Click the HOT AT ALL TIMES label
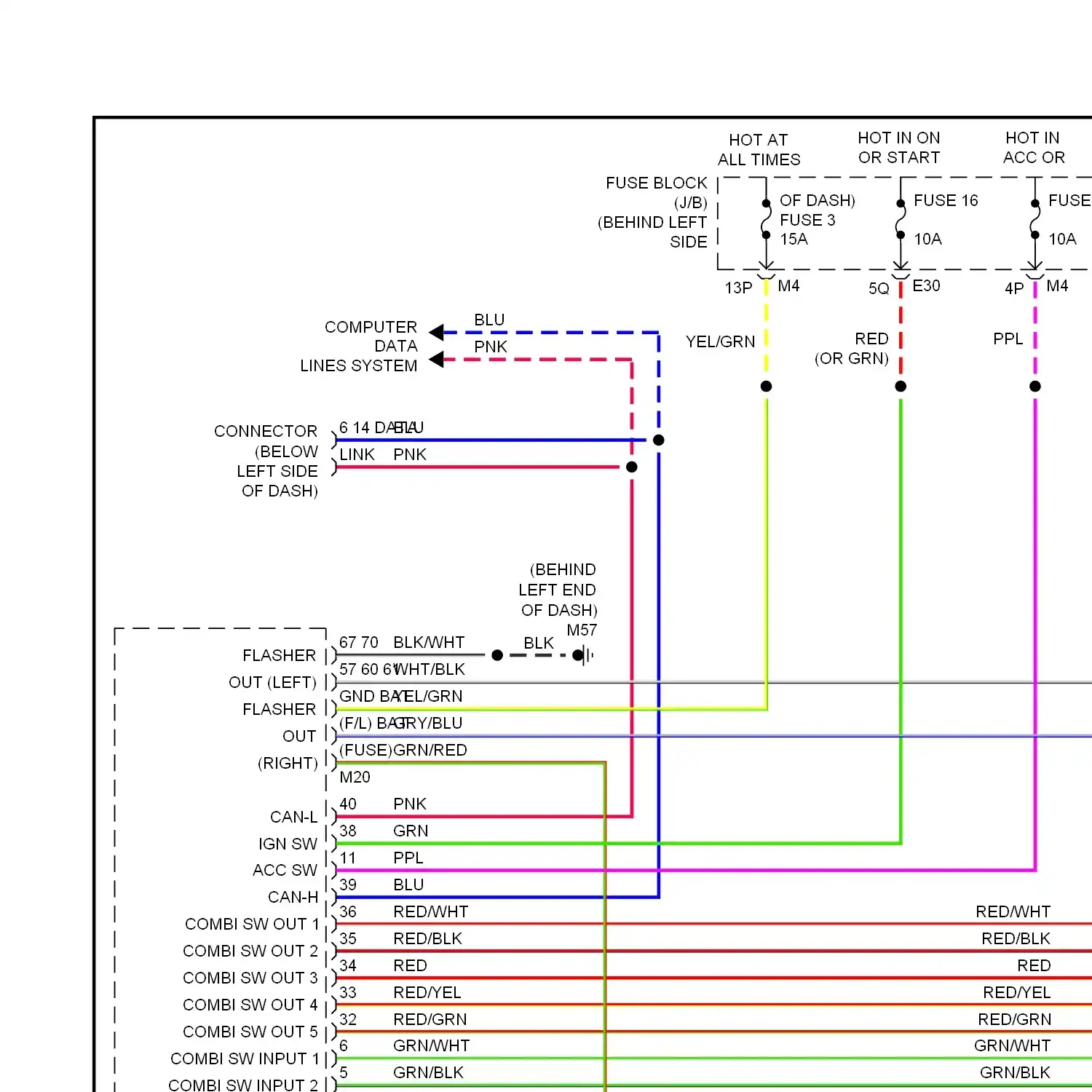The width and height of the screenshot is (1092, 1092). [x=759, y=150]
